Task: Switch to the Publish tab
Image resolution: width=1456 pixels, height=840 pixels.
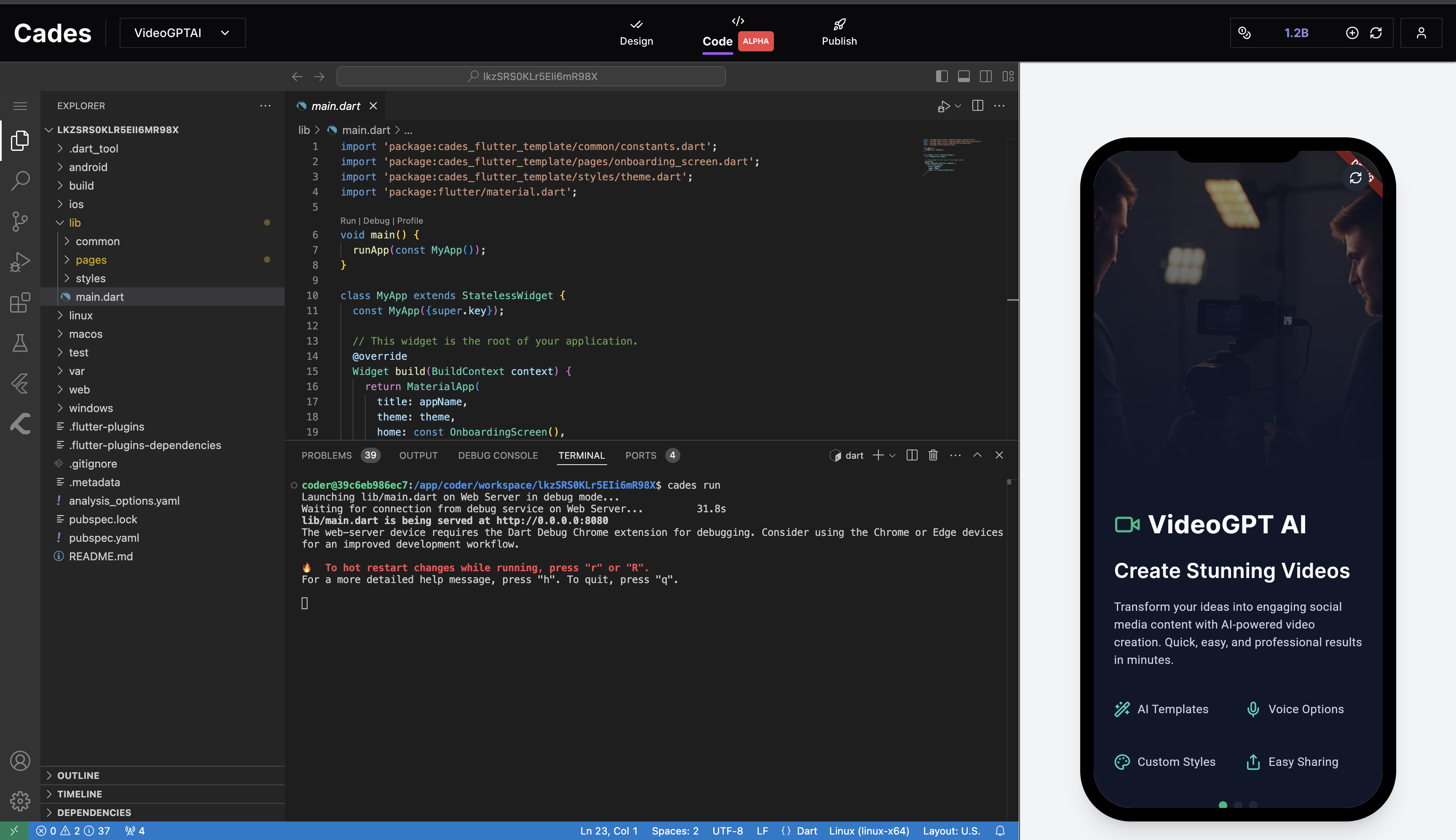Action: [839, 33]
